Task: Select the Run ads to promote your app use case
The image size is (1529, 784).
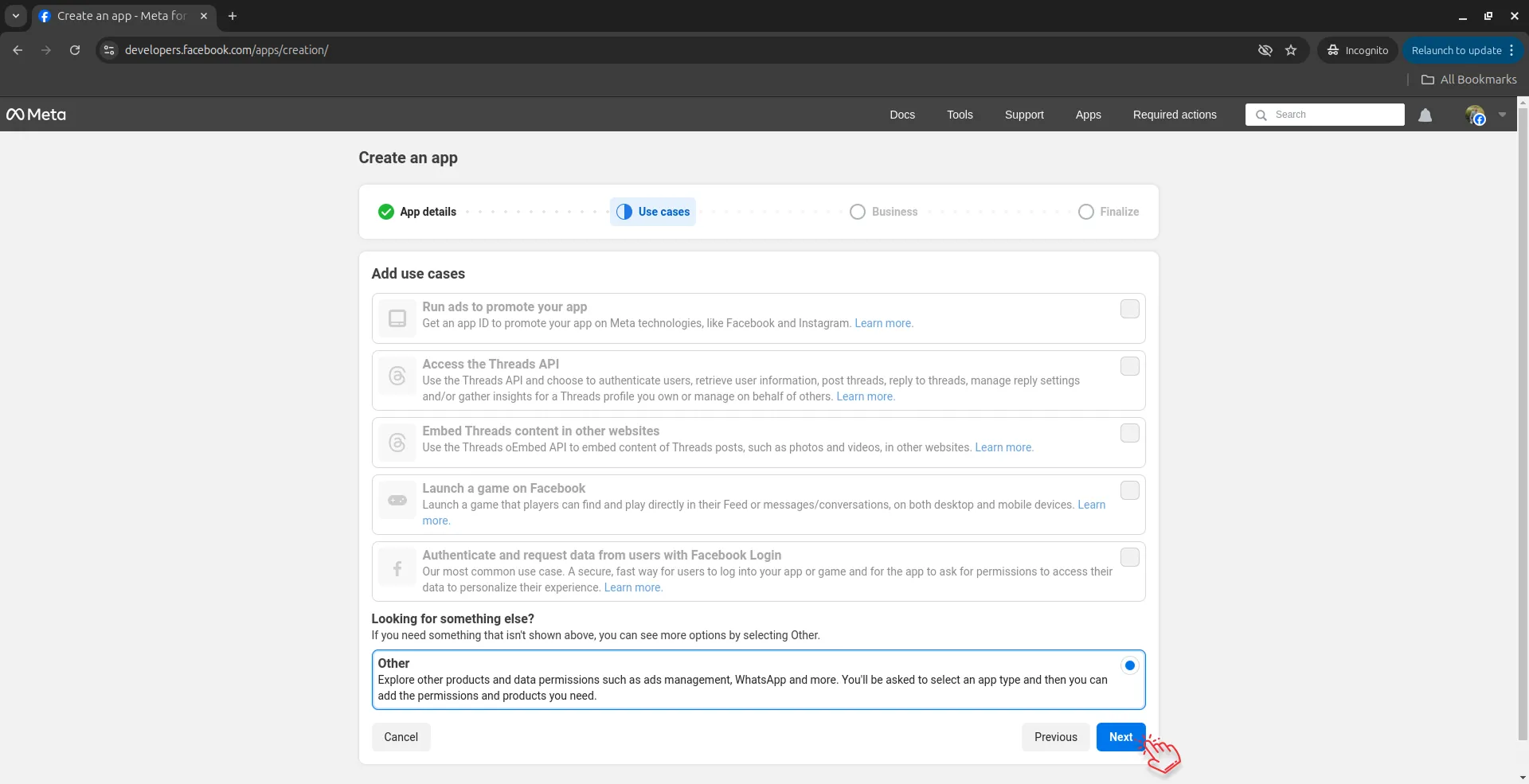Action: point(1129,309)
